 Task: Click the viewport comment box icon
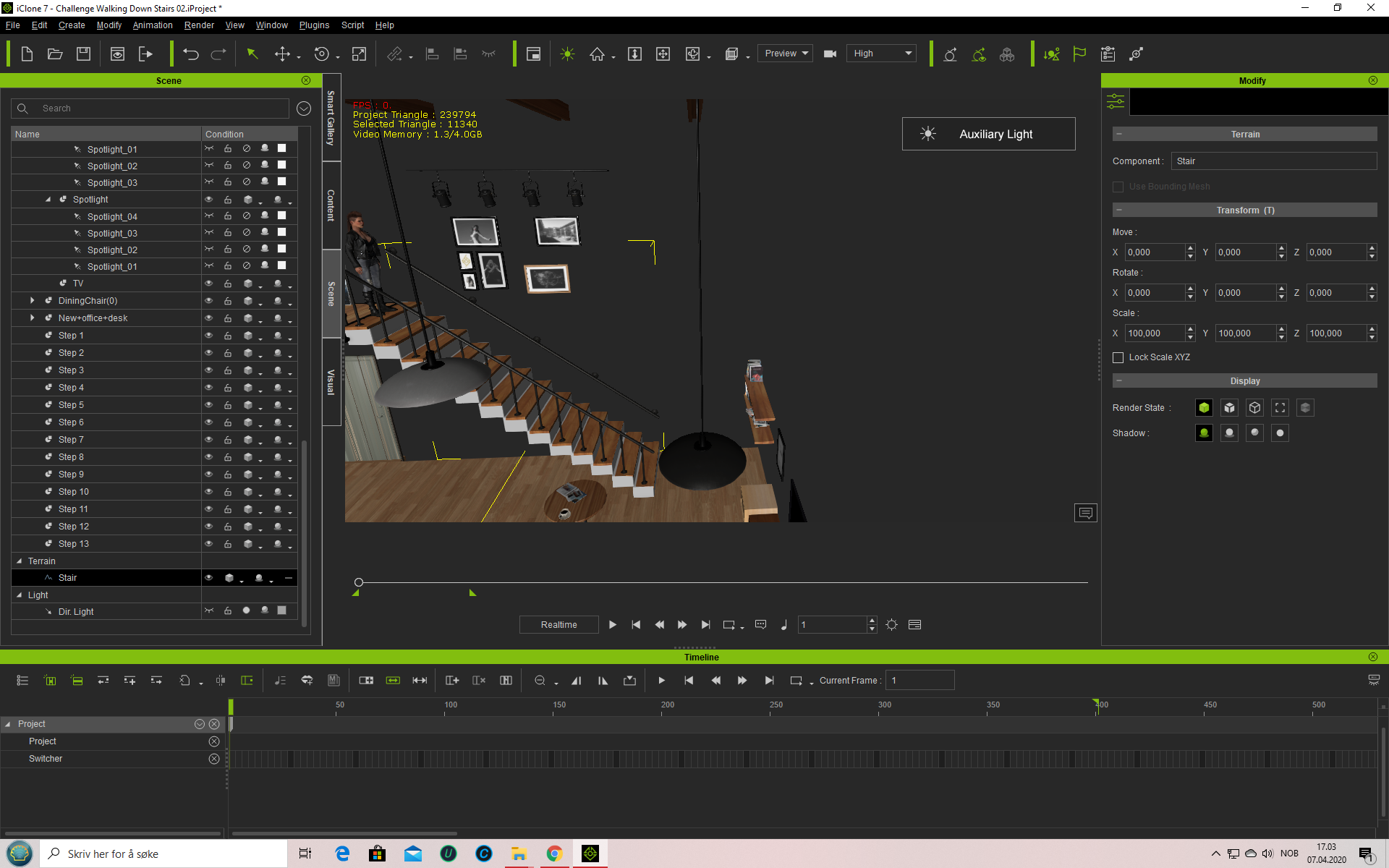coord(1085,513)
